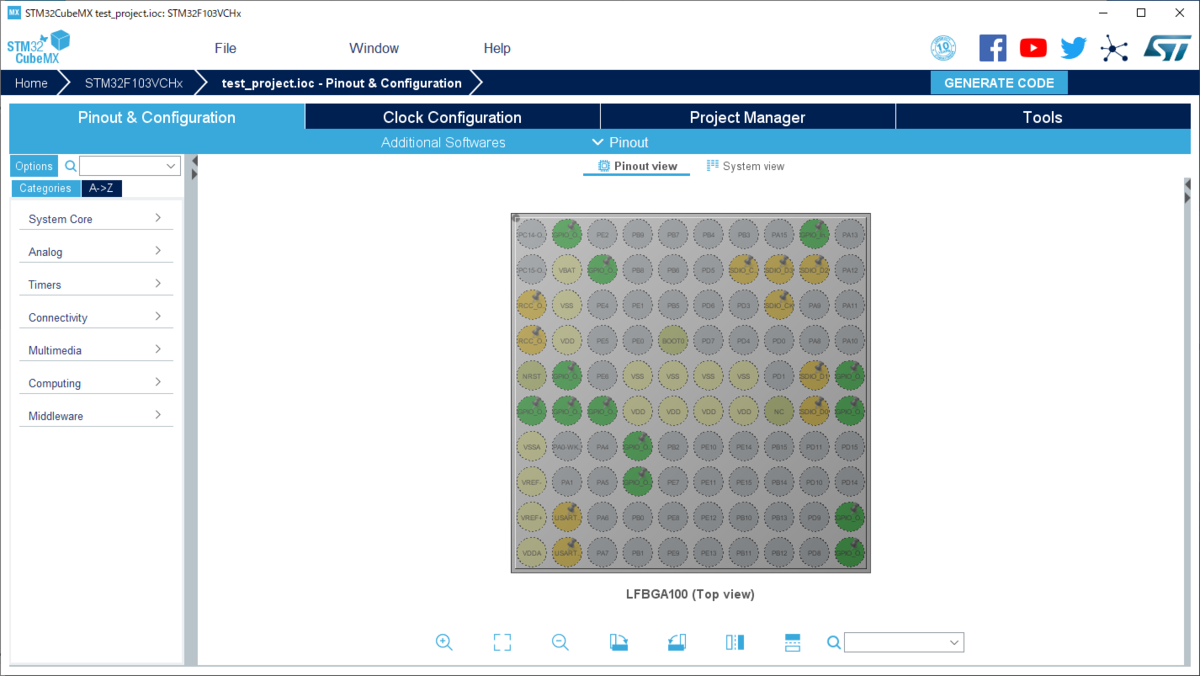Image resolution: width=1200 pixels, height=676 pixels.
Task: Select the VREF+ pin
Action: coord(531,517)
